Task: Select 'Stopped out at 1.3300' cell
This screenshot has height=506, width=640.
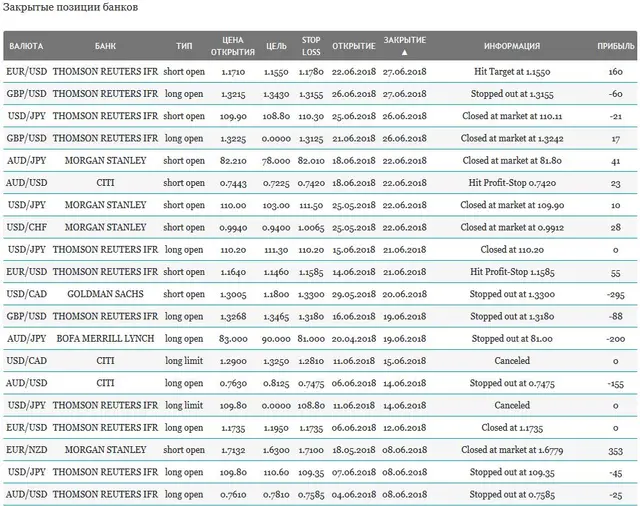Action: click(512, 294)
